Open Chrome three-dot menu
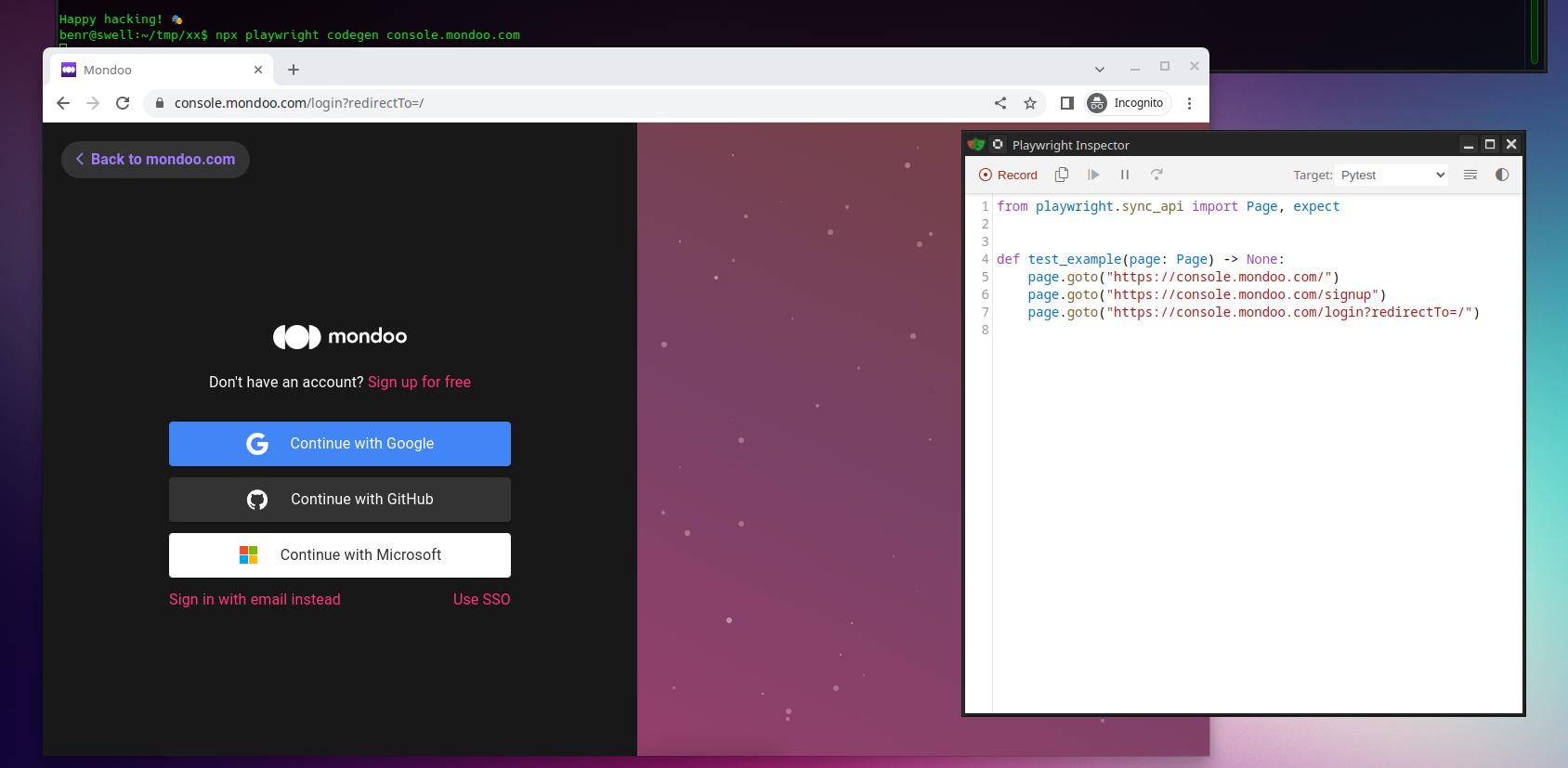Screen dimensions: 1568x768 [1189, 103]
